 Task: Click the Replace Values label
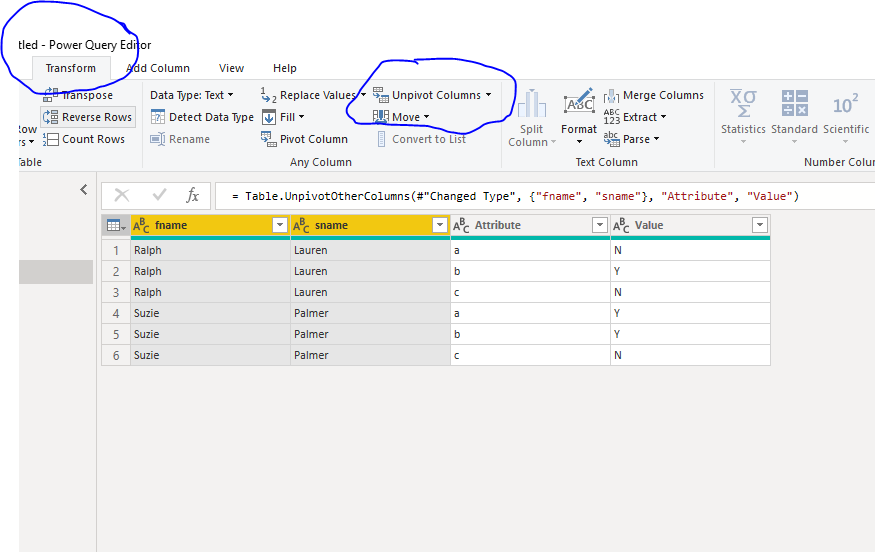tap(318, 95)
